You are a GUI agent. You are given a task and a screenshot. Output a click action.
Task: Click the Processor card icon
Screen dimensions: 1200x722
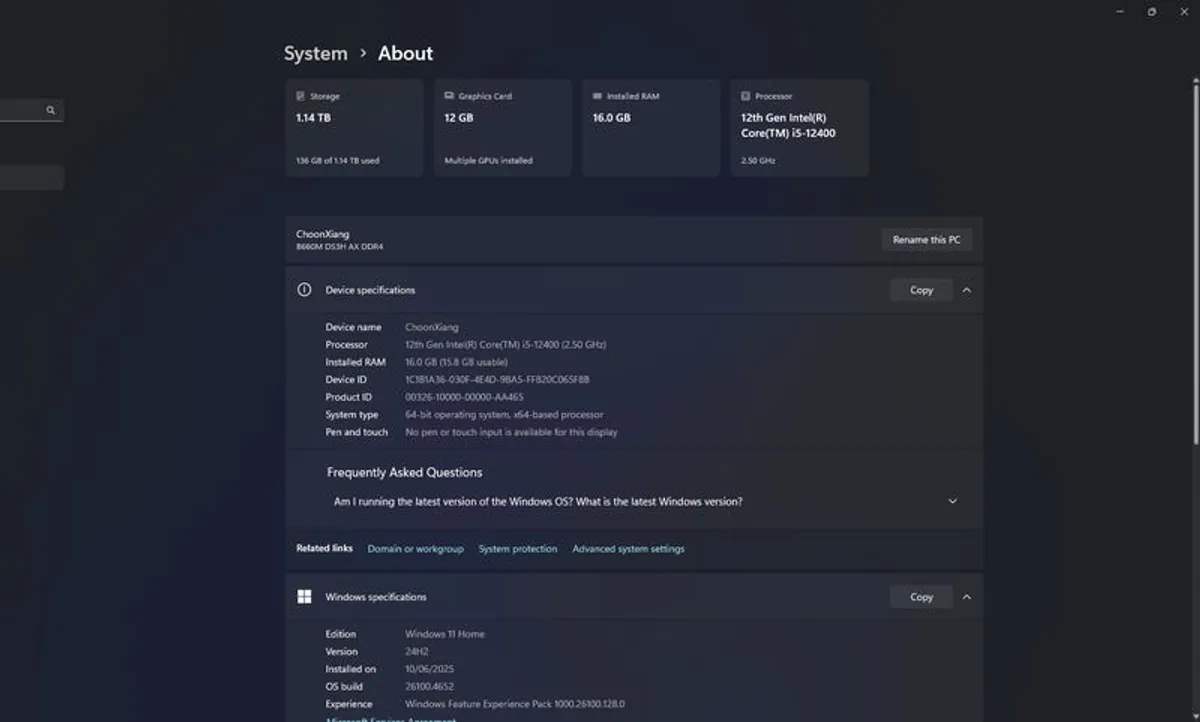(x=746, y=96)
